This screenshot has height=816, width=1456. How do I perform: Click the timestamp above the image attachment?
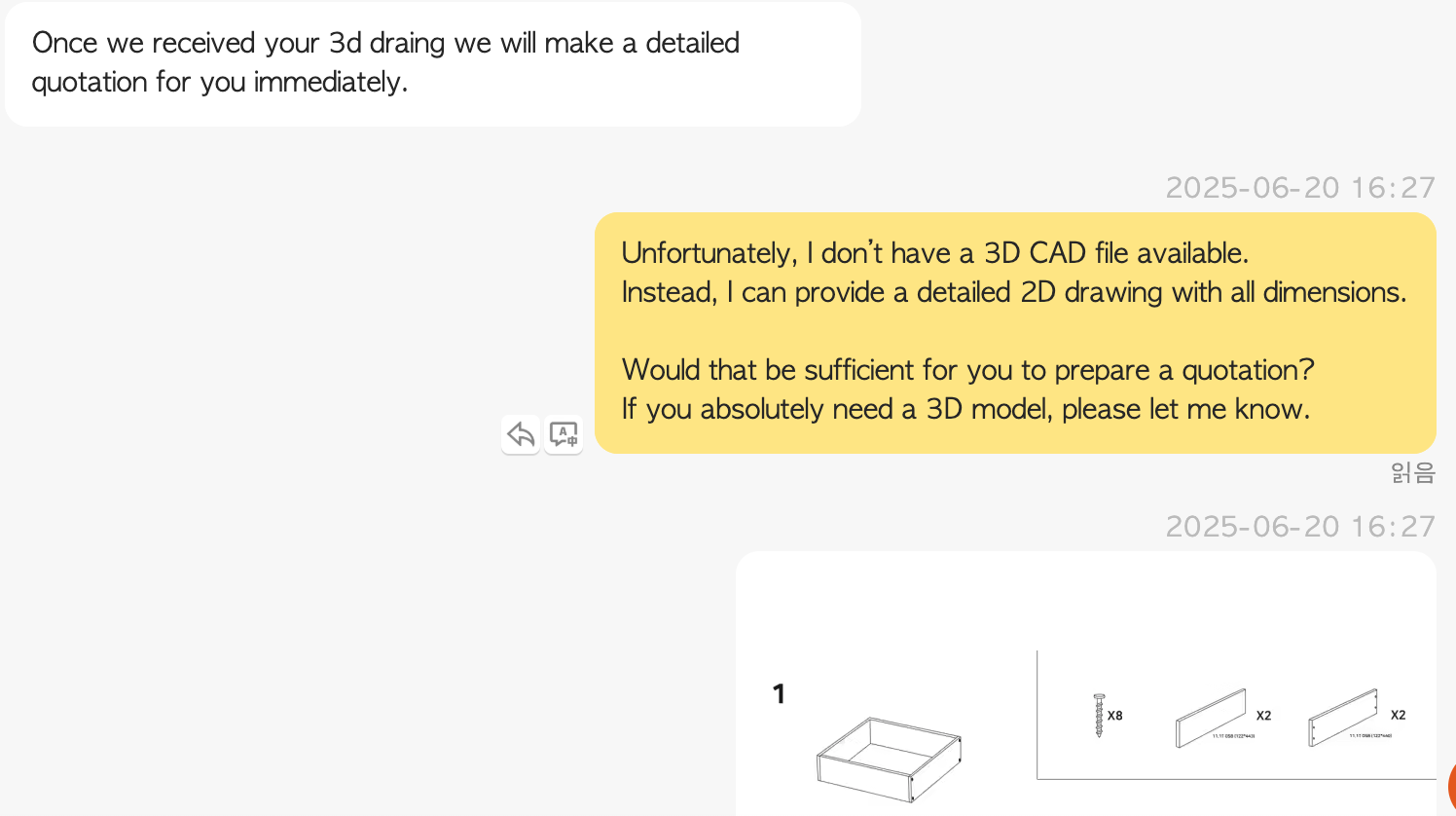[1300, 526]
